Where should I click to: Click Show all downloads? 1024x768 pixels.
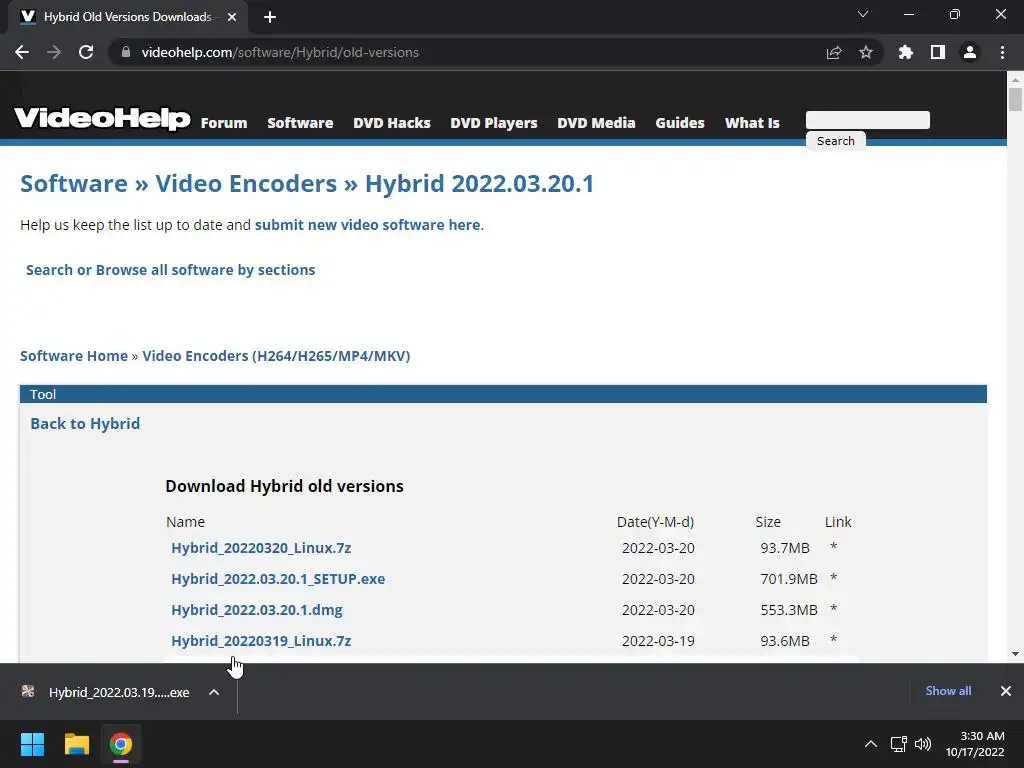point(948,691)
